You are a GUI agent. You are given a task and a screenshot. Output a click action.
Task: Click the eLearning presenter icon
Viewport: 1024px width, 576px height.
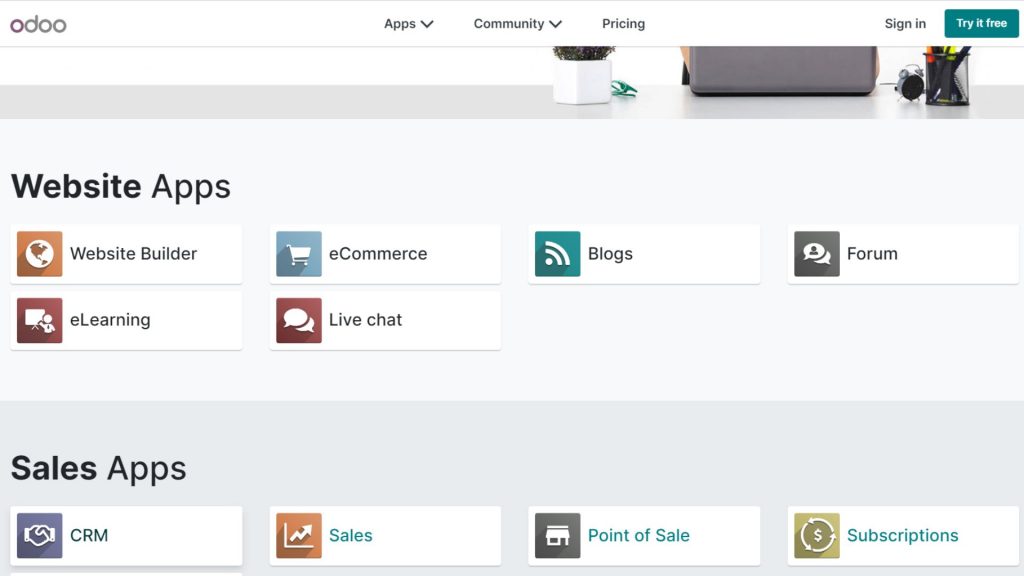point(40,321)
